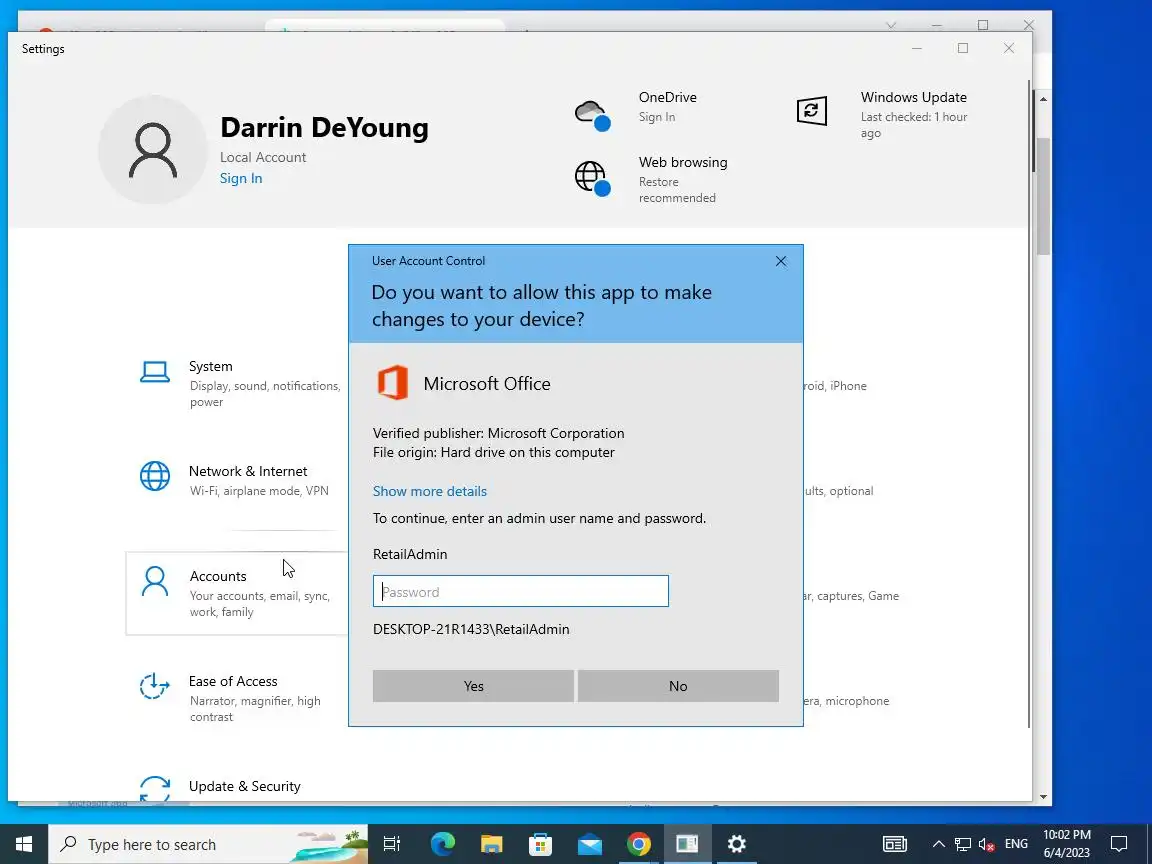Viewport: 1152px width, 864px height.
Task: Launch Google Chrome from taskbar
Action: 638,844
